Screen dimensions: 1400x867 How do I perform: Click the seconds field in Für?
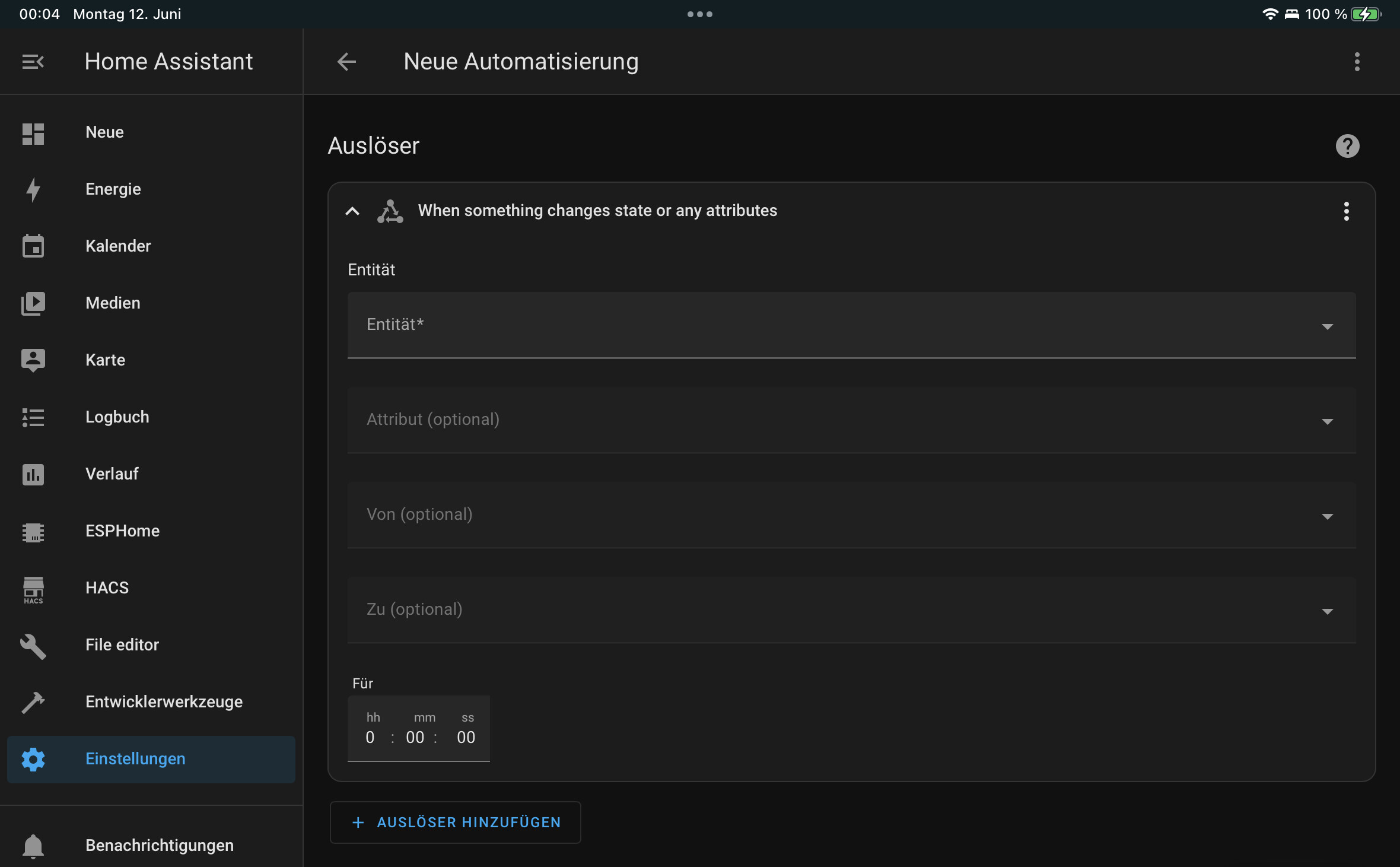pyautogui.click(x=466, y=738)
